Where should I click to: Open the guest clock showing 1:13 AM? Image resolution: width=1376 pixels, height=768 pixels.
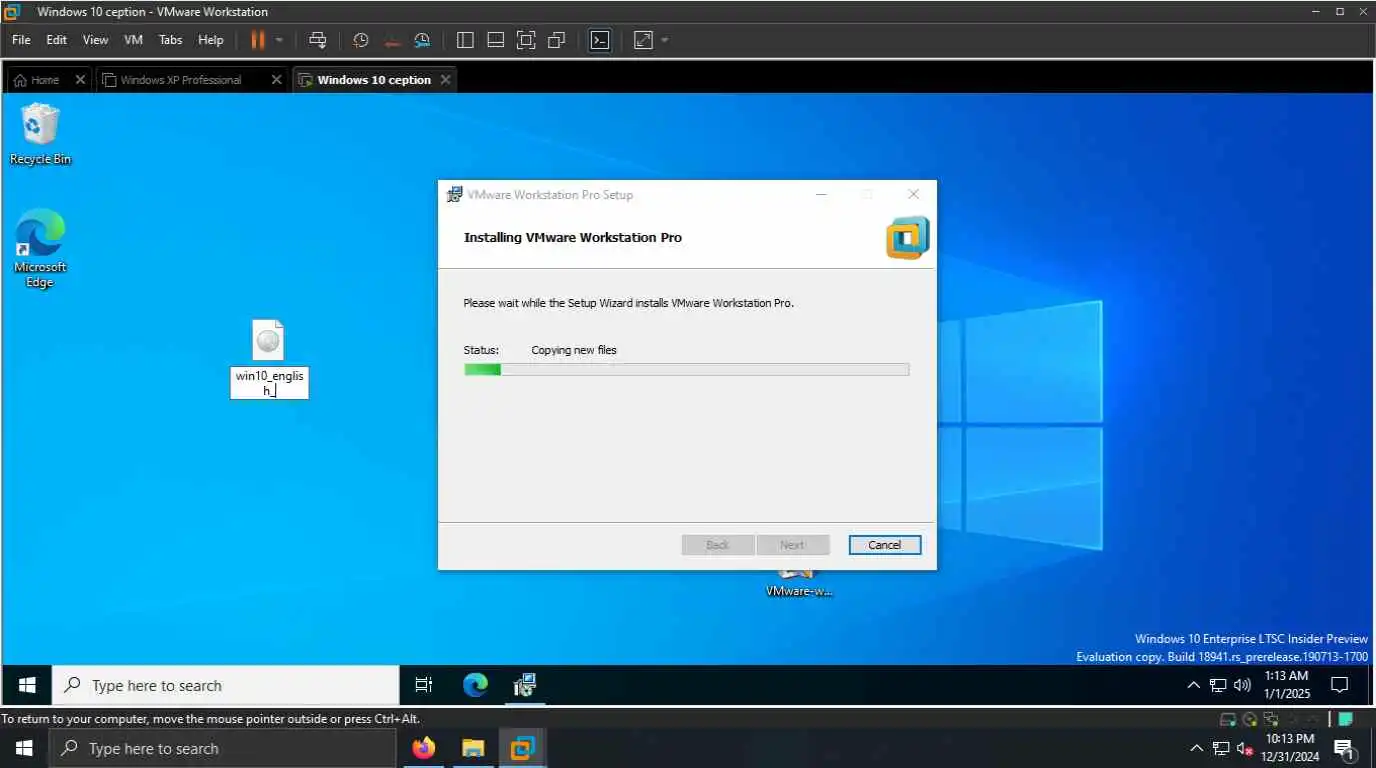click(x=1286, y=685)
